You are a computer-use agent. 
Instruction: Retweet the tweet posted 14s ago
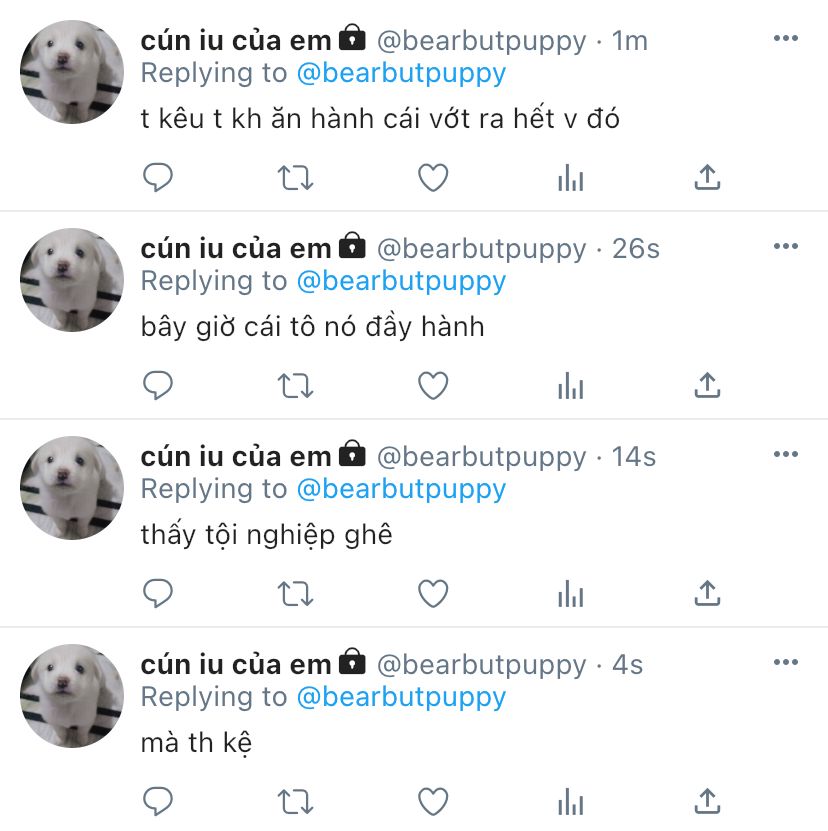pyautogui.click(x=296, y=594)
